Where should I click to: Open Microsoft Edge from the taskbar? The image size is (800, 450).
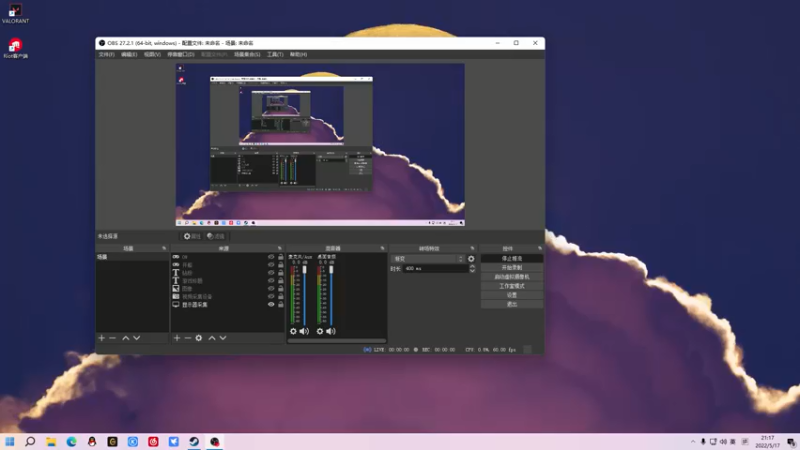[x=71, y=441]
